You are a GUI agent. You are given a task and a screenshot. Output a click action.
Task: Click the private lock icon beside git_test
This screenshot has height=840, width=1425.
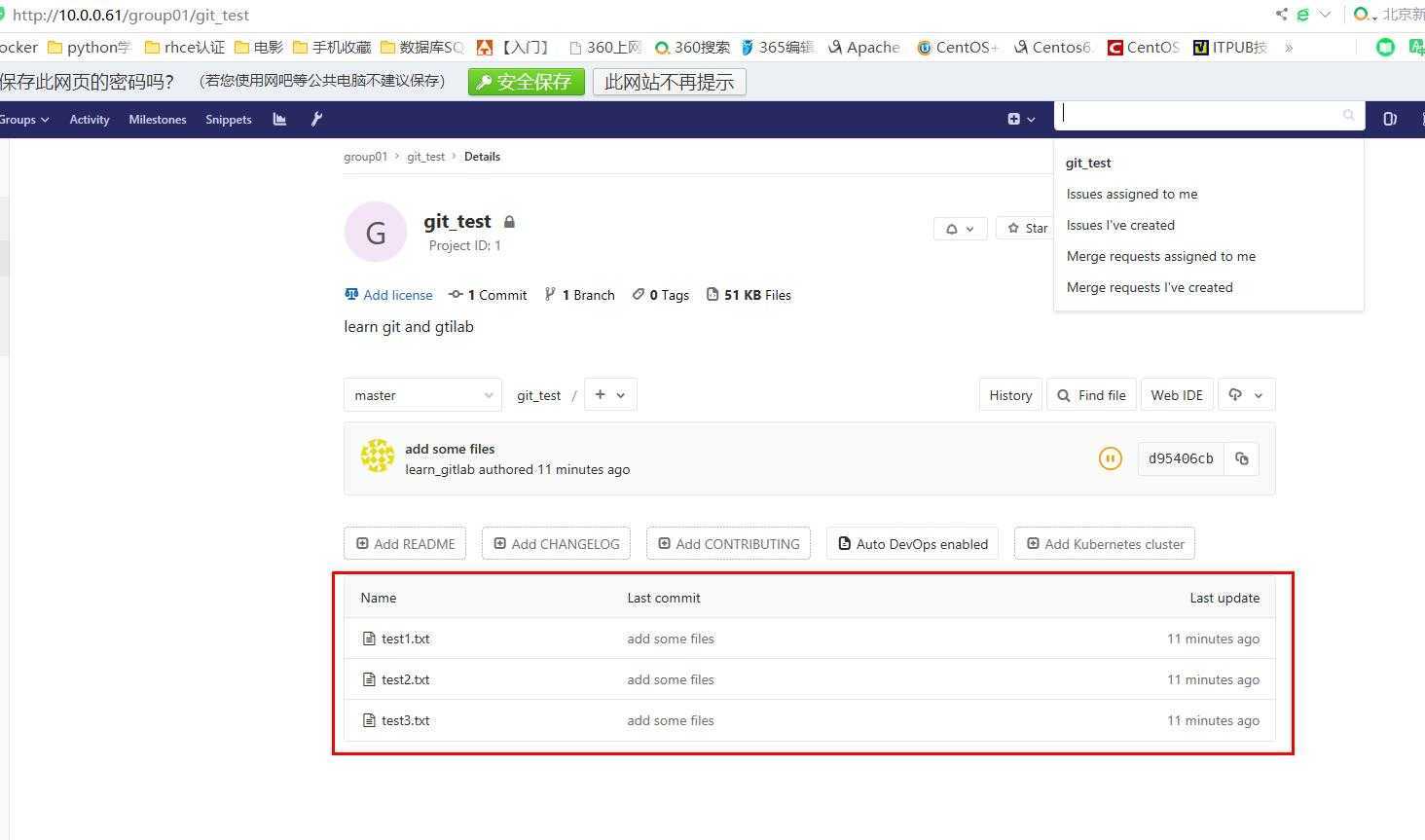coord(509,222)
